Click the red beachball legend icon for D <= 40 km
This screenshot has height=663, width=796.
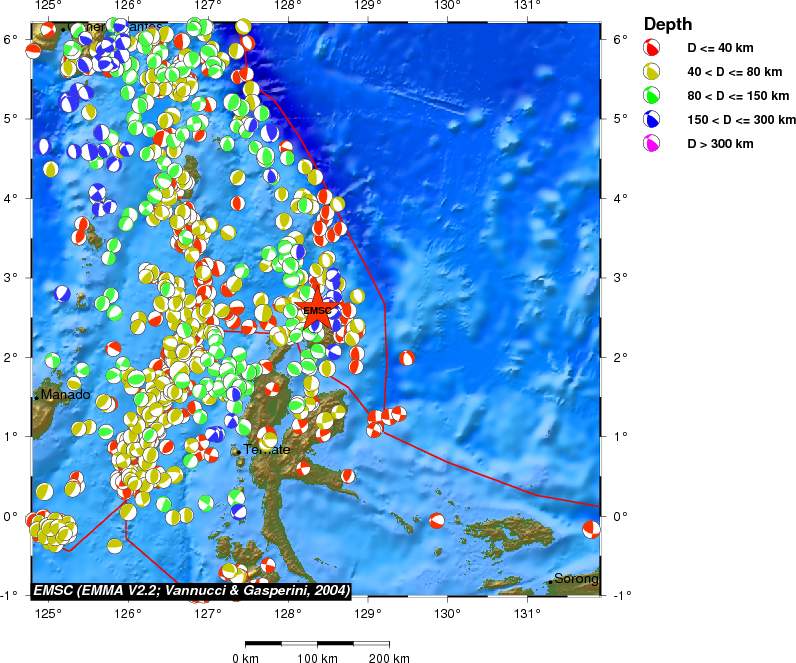point(652,48)
